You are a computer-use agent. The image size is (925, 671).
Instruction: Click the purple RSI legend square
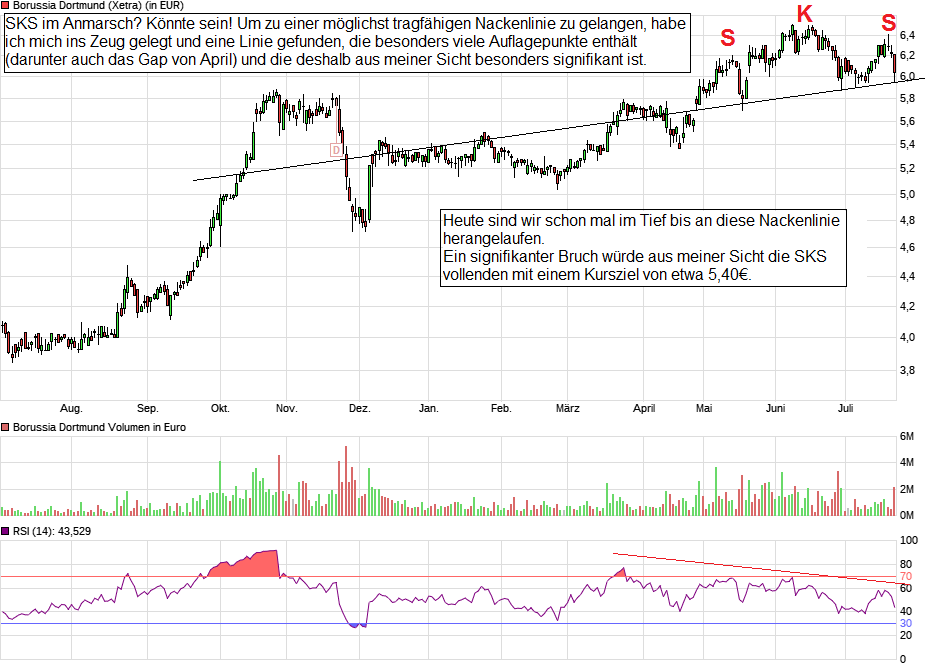[5, 531]
